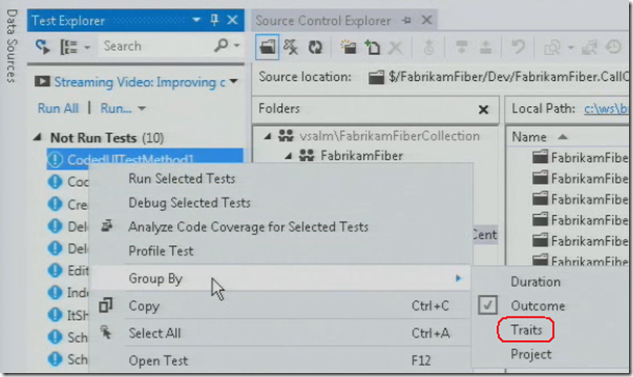Click the Search magnifier icon in Test Explorer
633x377 pixels.
(x=221, y=46)
